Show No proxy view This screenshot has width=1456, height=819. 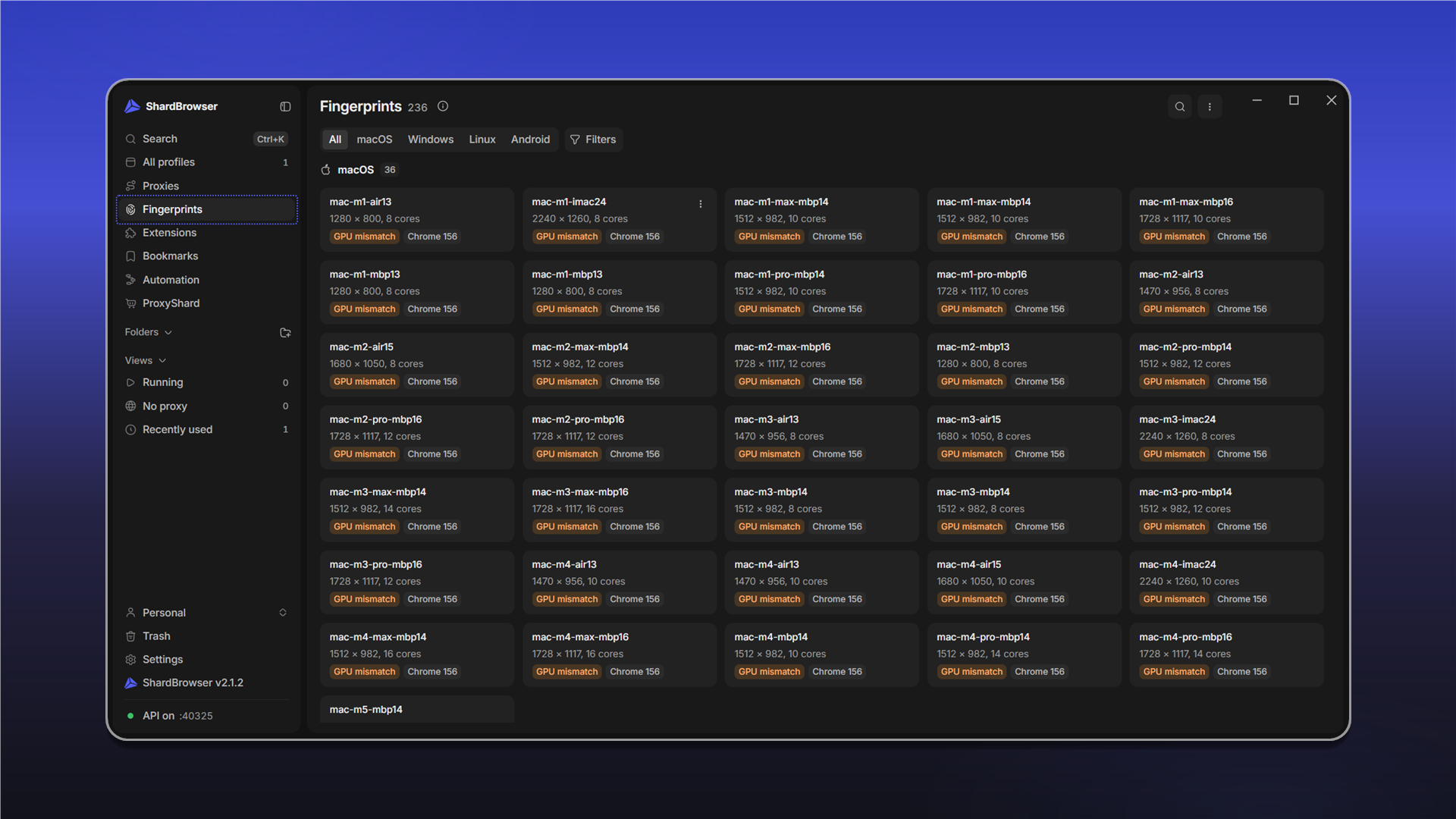click(x=206, y=406)
